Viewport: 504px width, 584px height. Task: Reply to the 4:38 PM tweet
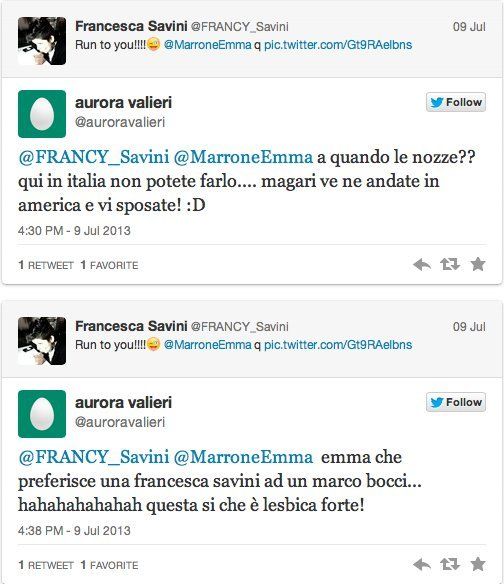[422, 564]
